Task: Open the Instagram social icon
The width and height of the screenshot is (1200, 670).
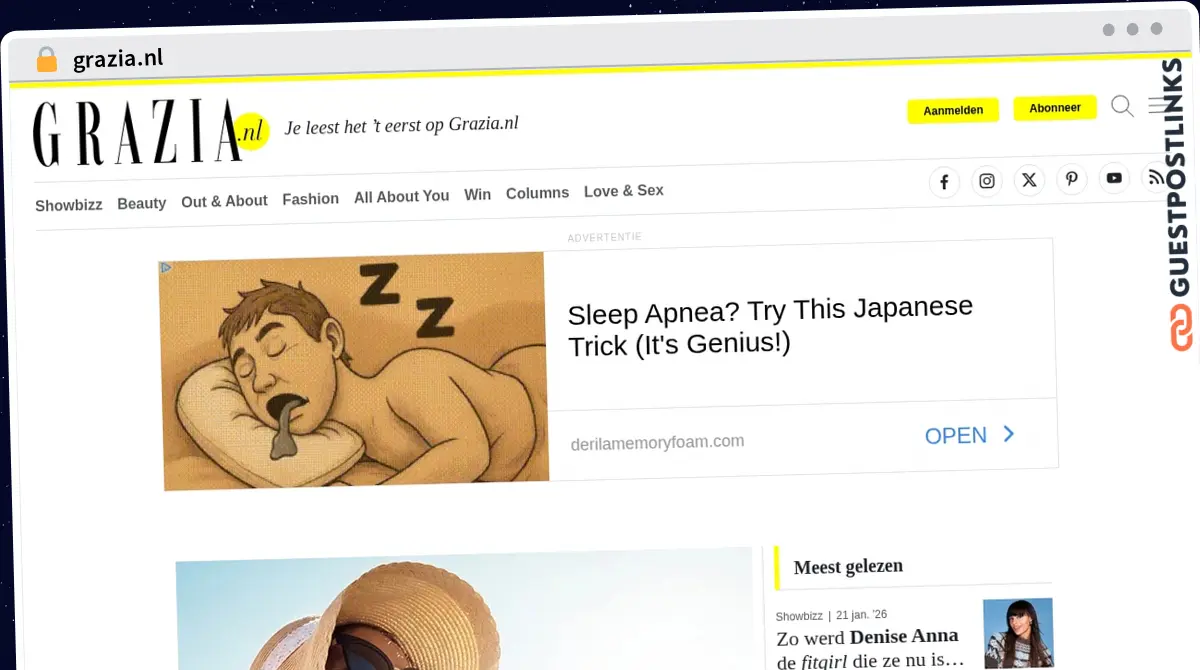Action: point(987,181)
